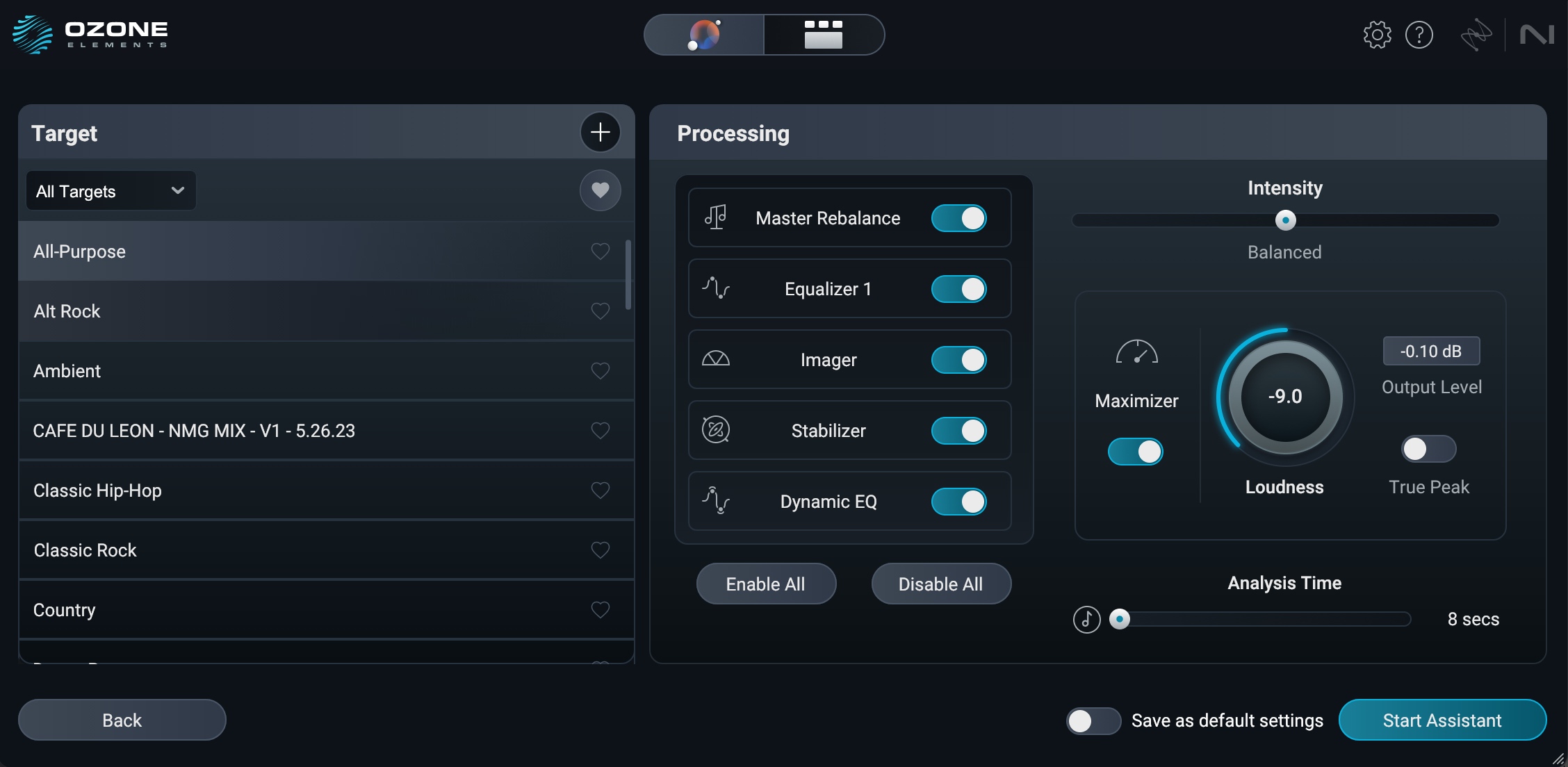This screenshot has width=1568, height=767.
Task: Favorite the Ambient target
Action: [x=601, y=371]
